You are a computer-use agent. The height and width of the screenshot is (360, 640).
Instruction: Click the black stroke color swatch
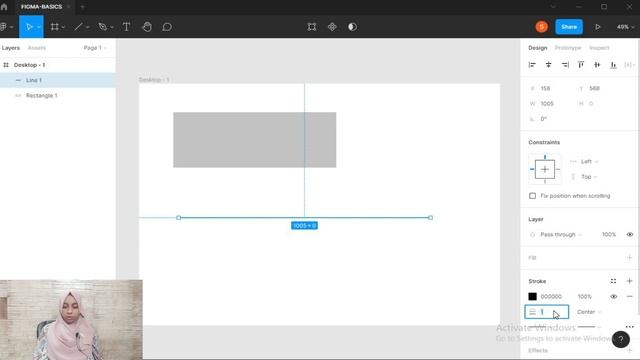coord(533,296)
